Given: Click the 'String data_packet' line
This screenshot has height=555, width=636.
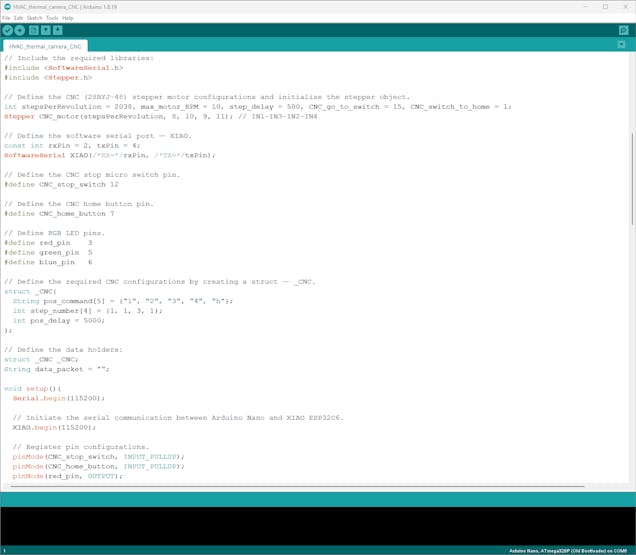Looking at the screenshot, I should pyautogui.click(x=57, y=370).
